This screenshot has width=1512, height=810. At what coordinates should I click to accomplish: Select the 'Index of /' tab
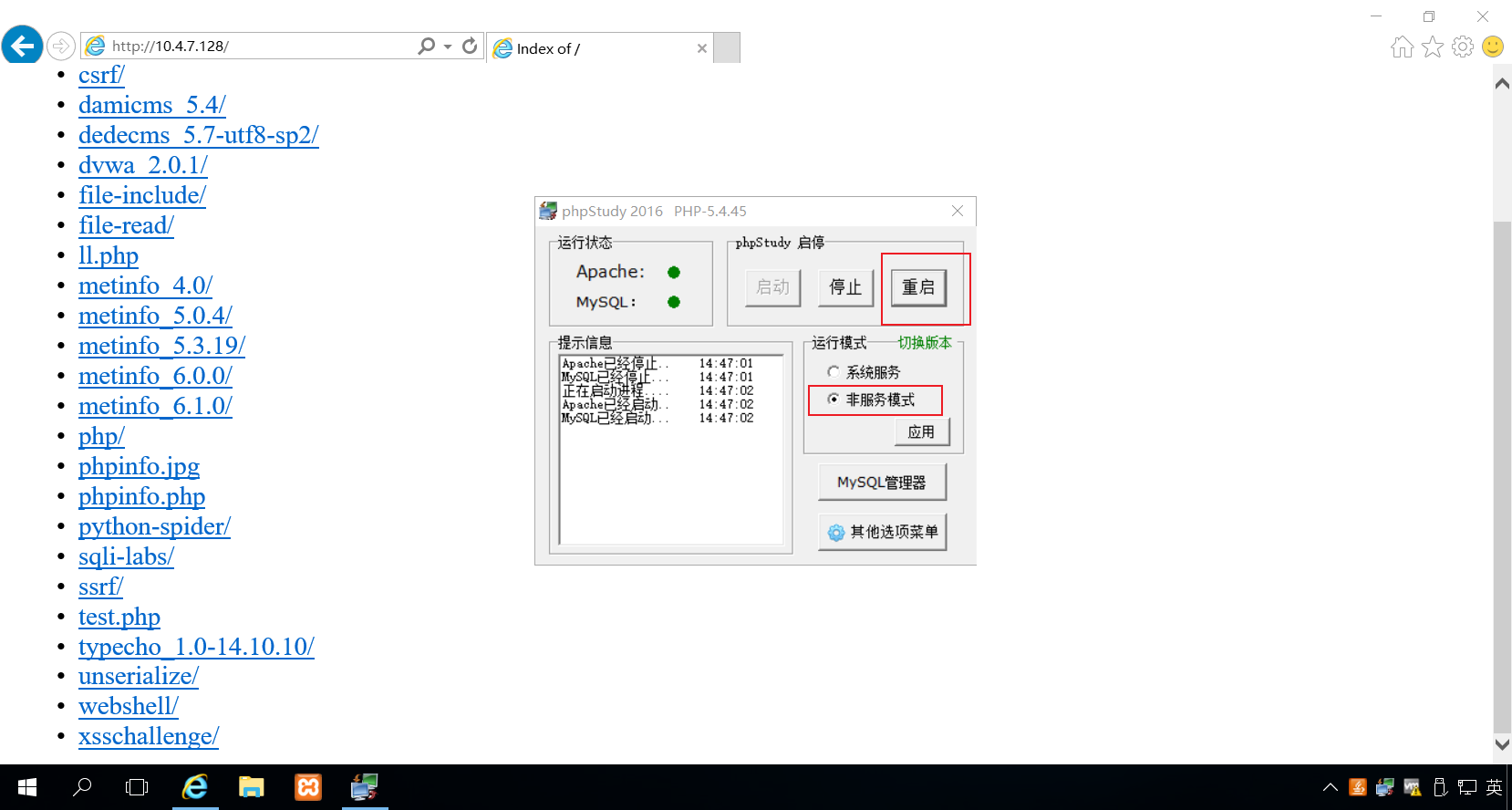600,48
